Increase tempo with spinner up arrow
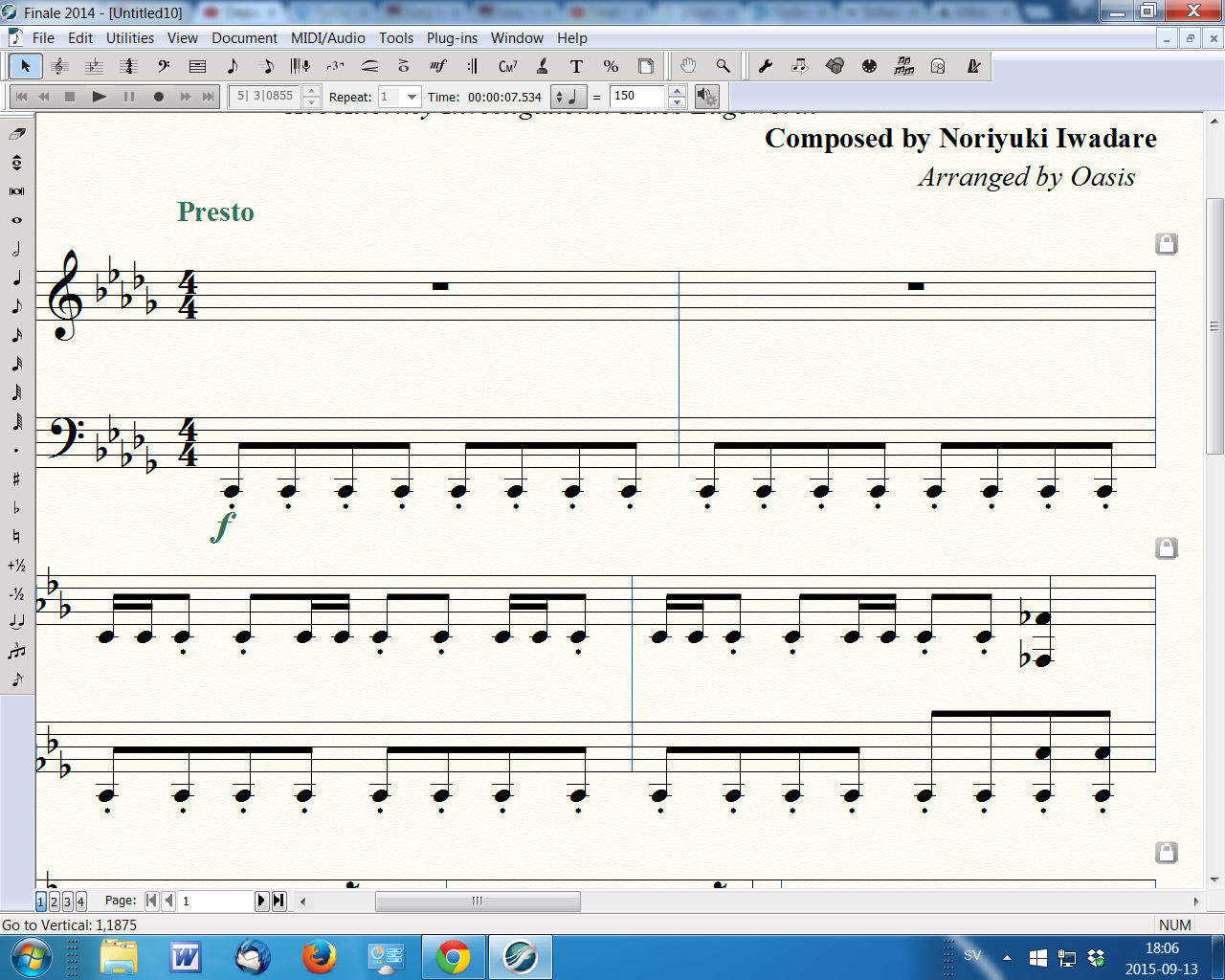This screenshot has width=1225, height=980. click(x=677, y=91)
